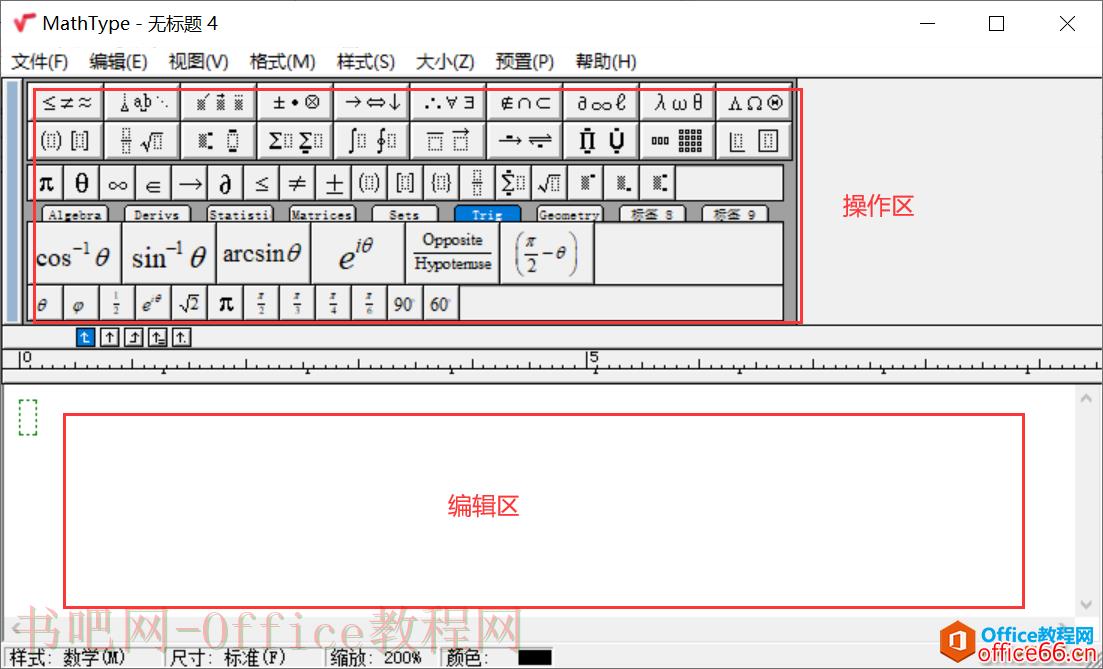Insert theta symbol from the small bar
Image resolution: width=1103 pixels, height=669 pixels.
[82, 184]
